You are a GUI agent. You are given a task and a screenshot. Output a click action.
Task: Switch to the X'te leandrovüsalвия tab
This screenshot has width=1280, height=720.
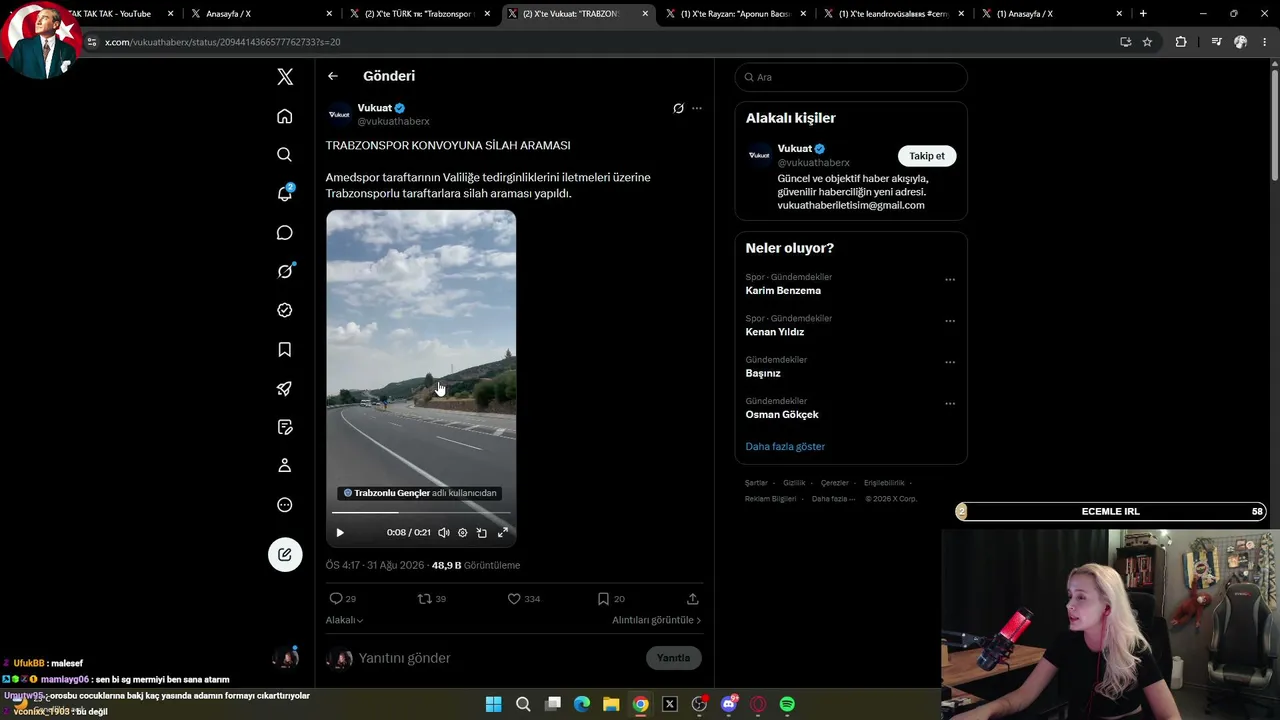tap(893, 14)
